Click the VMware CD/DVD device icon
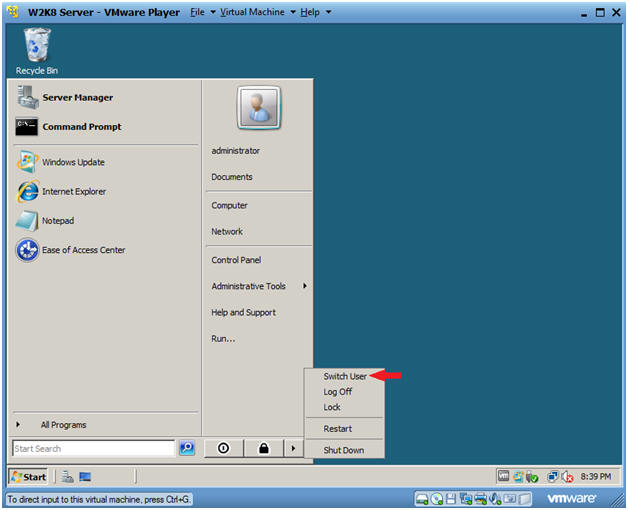Screen dimensions: 628x510 [x=437, y=499]
